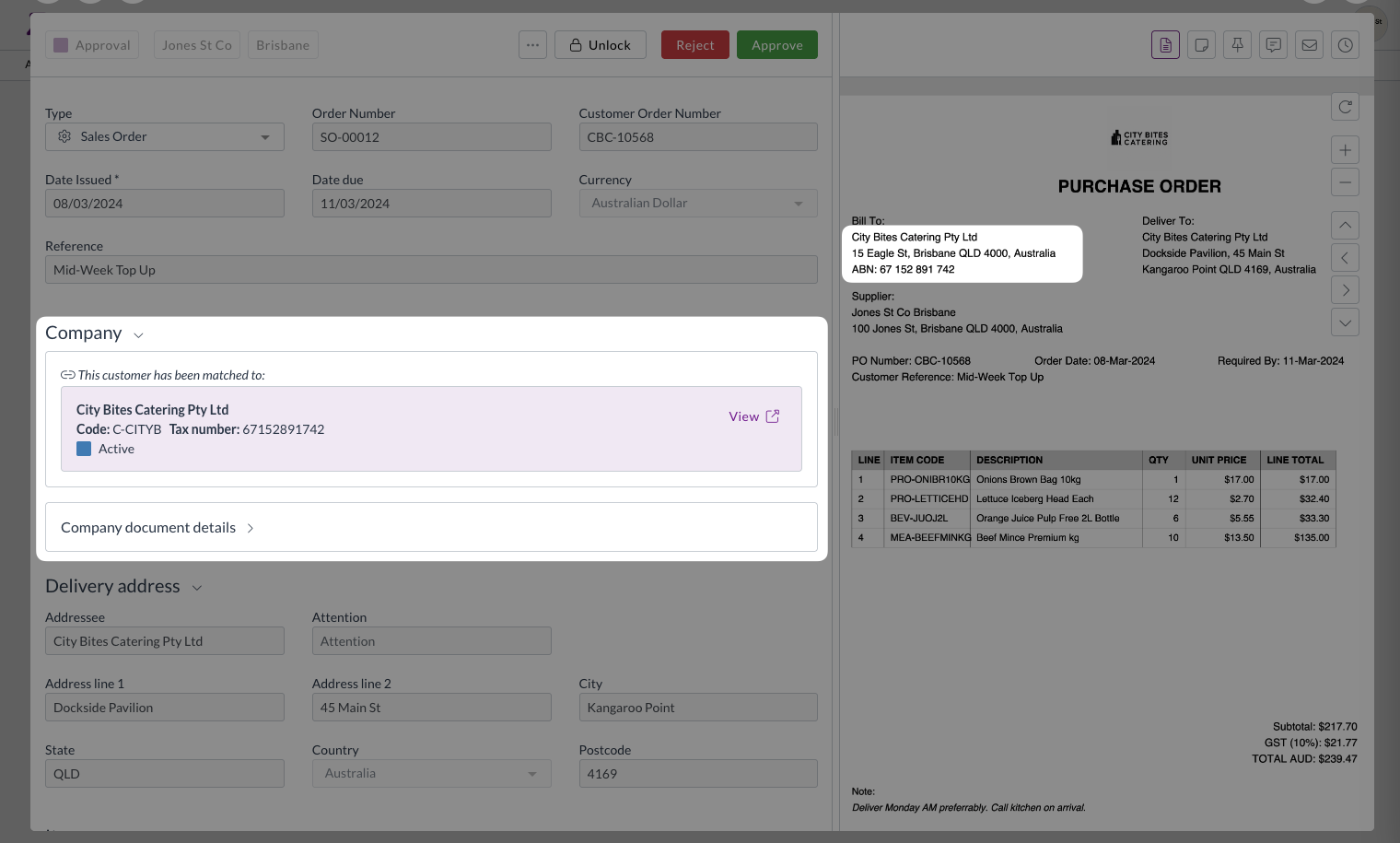
Task: Click Address line 1 field Dockside Pavilion
Action: (165, 707)
